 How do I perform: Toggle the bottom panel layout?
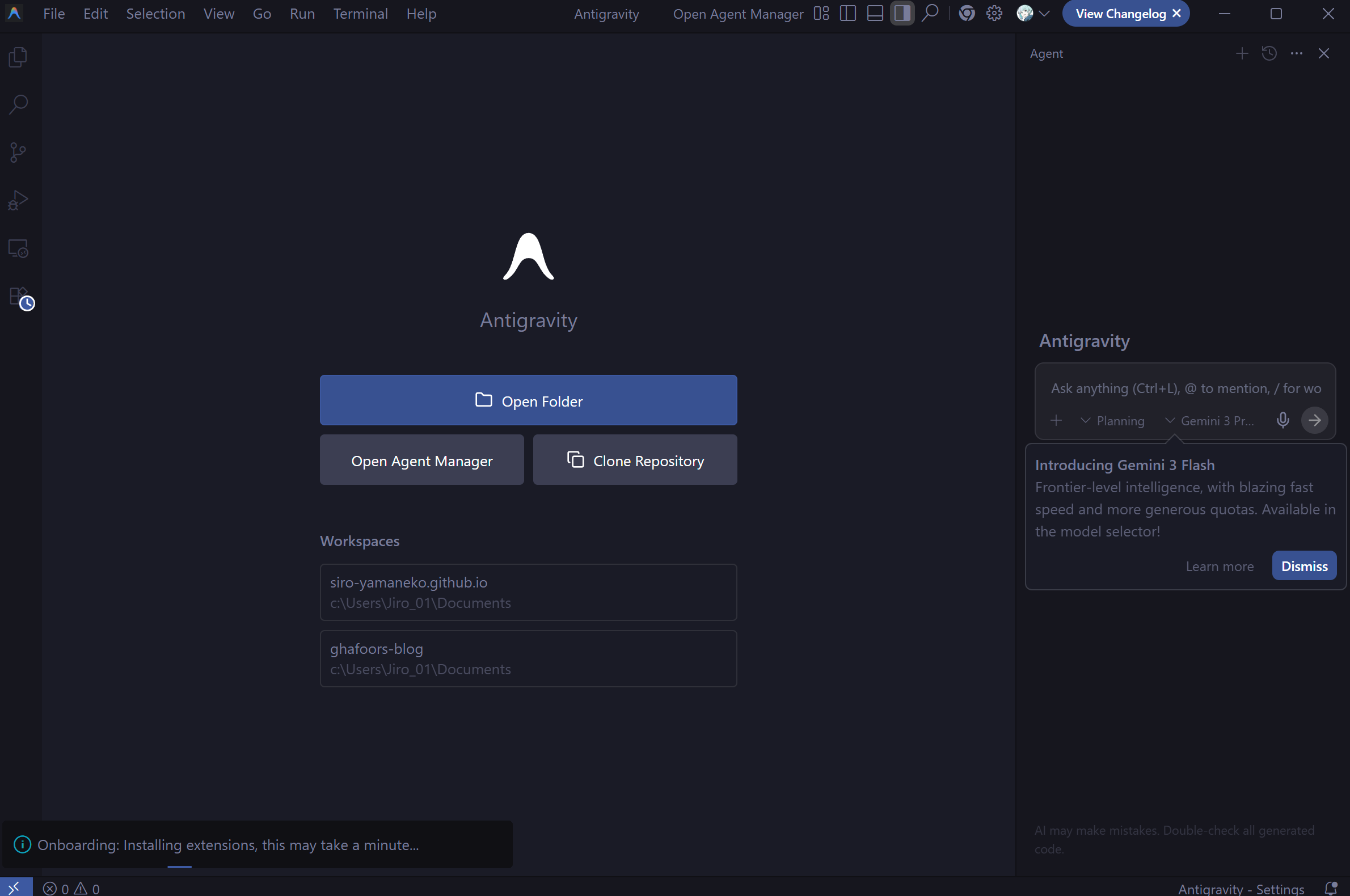click(875, 14)
